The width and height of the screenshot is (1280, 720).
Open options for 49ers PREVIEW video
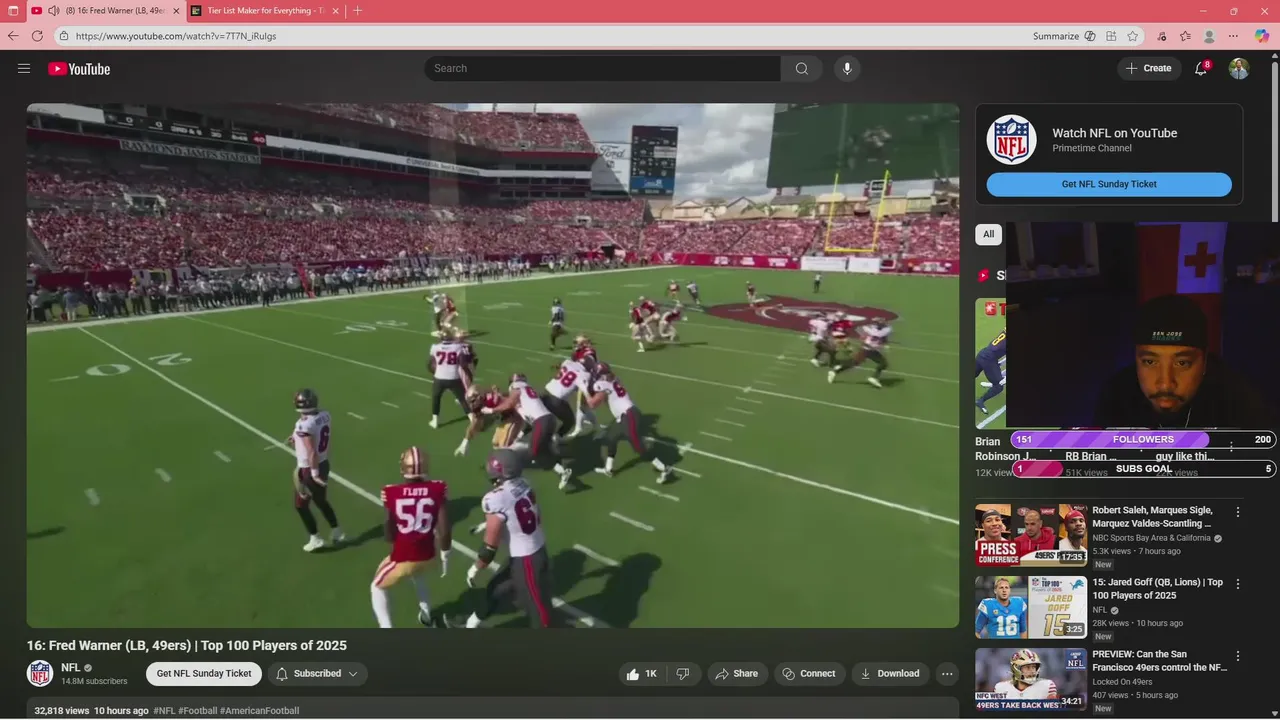coord(1238,657)
